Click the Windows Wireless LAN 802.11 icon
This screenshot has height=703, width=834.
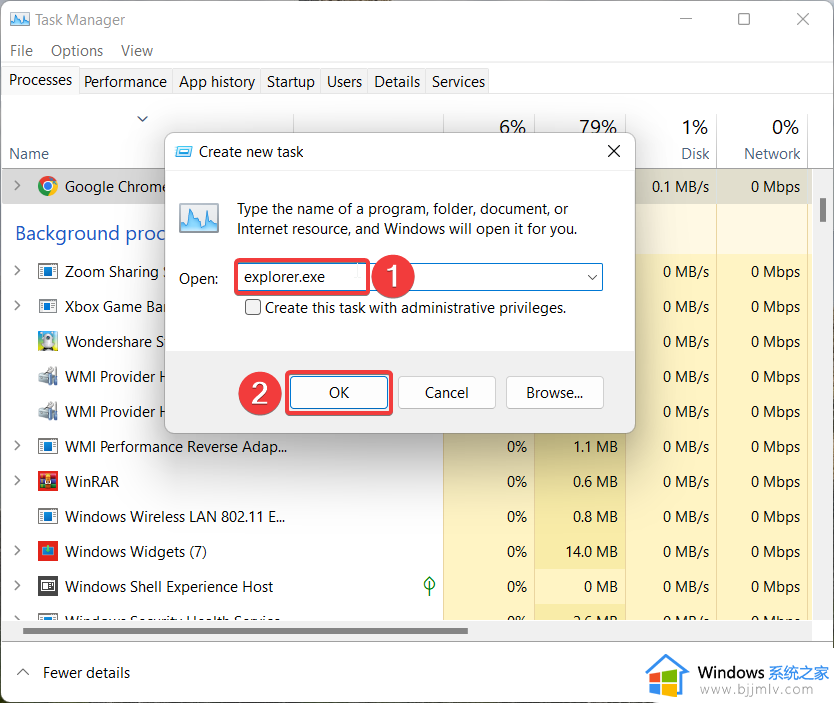pos(48,516)
